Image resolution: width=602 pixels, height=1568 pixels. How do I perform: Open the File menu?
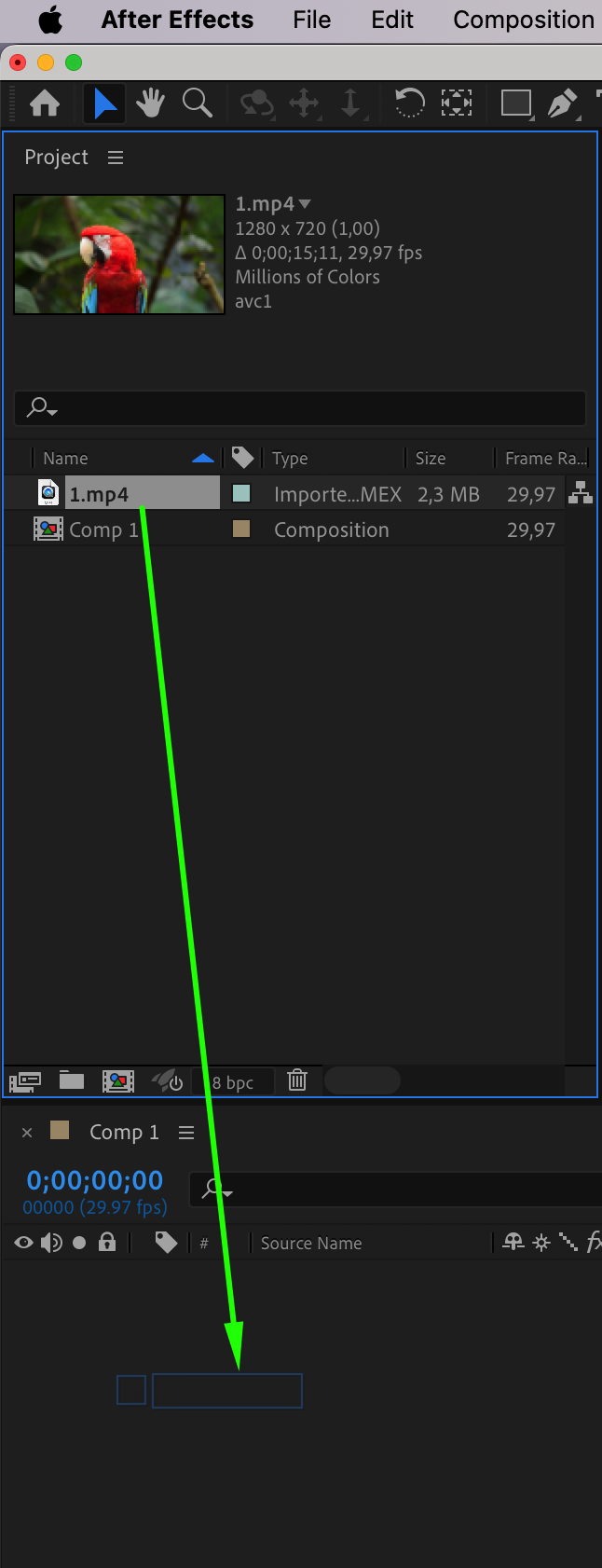[x=311, y=20]
